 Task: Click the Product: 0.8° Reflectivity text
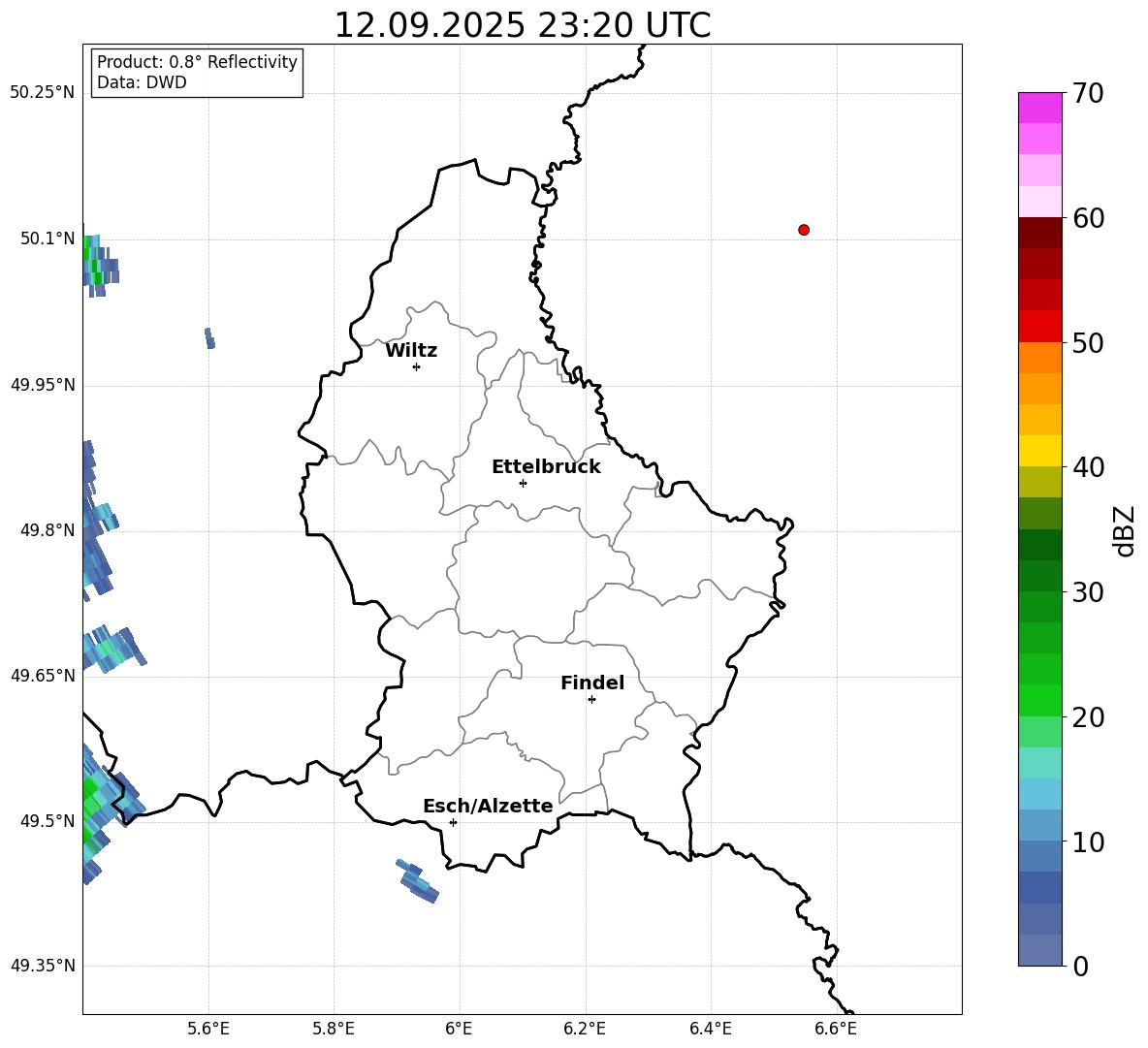tap(197, 61)
